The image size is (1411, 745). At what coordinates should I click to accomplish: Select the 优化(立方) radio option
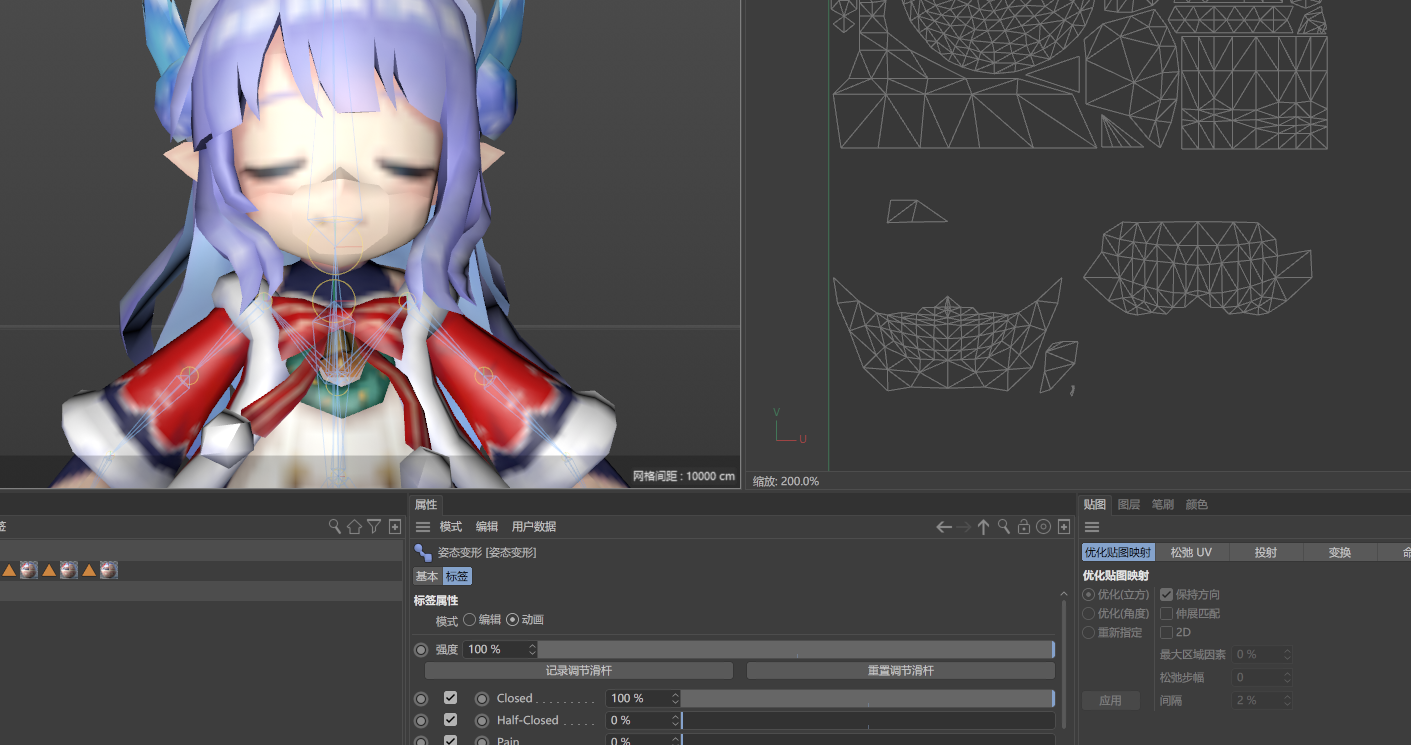[1089, 594]
